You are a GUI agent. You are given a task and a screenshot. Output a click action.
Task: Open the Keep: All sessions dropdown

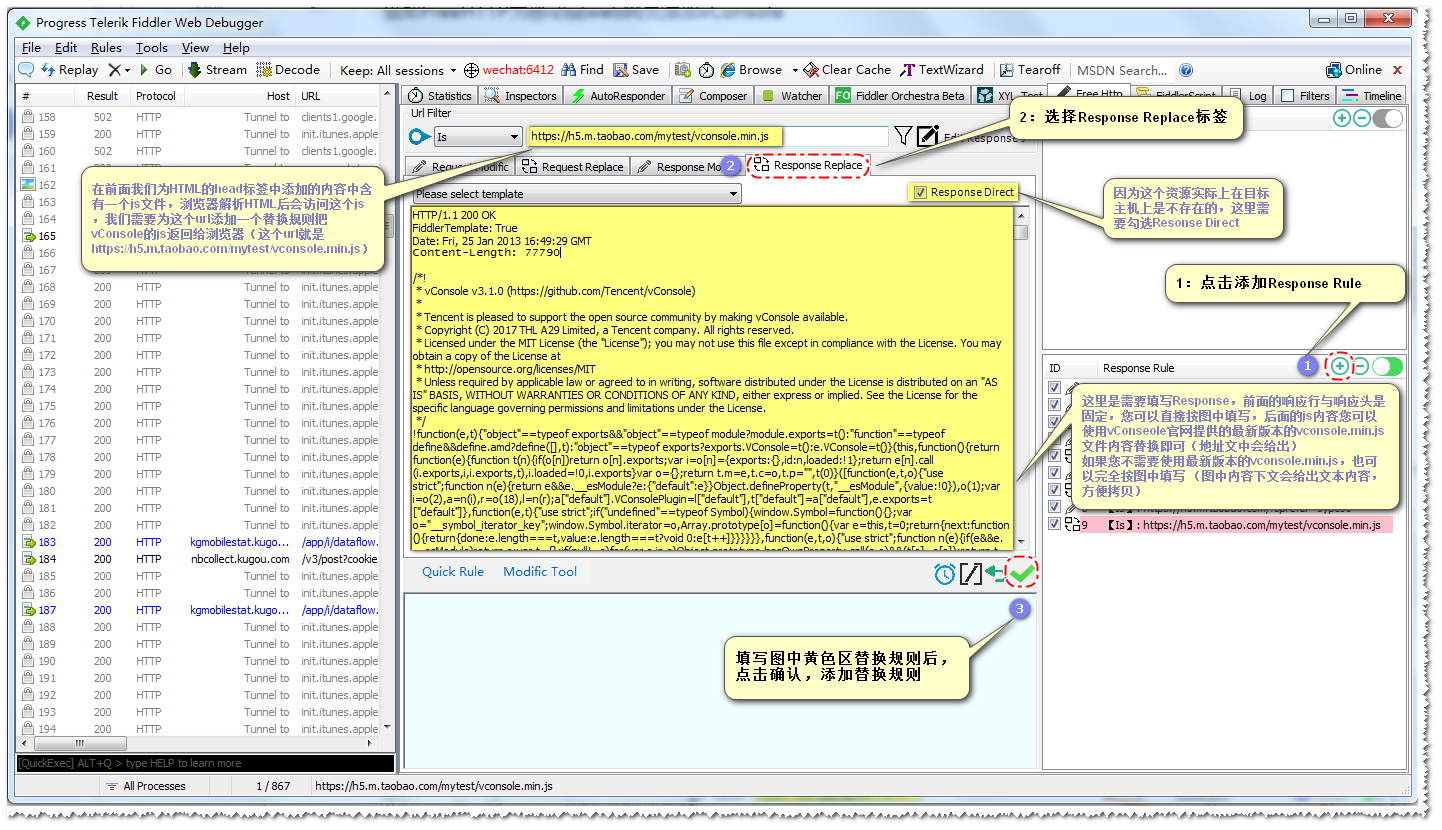[398, 70]
